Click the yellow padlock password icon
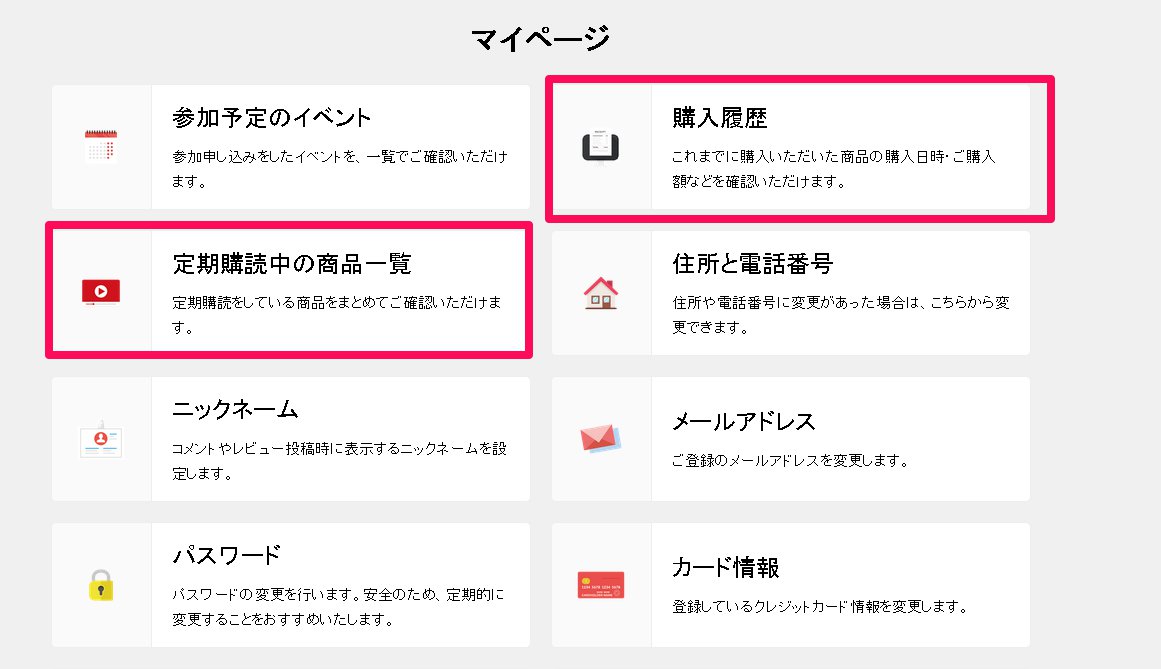The width and height of the screenshot is (1161, 669). pos(101,584)
